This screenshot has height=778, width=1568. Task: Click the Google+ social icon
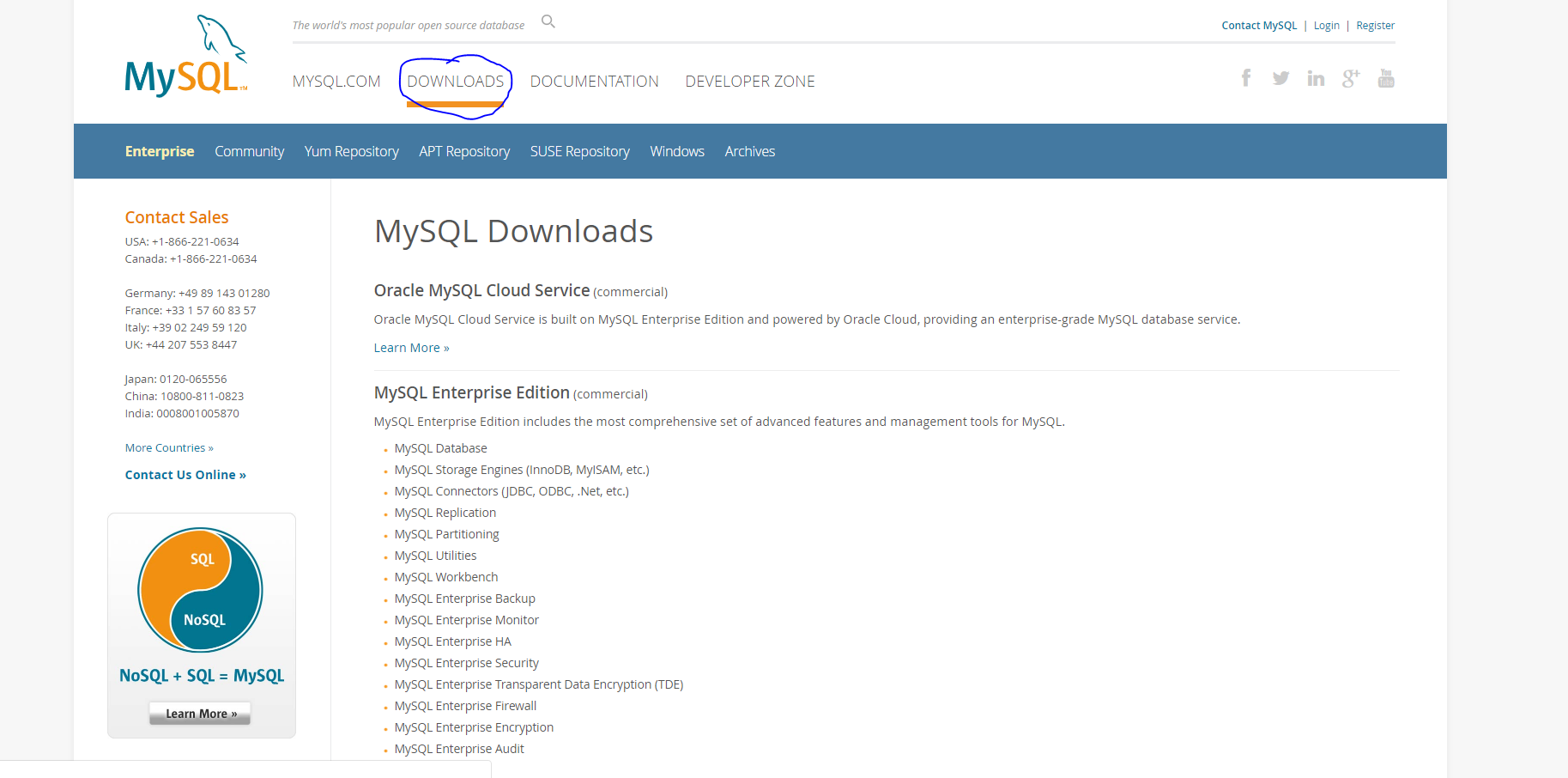pyautogui.click(x=1350, y=77)
